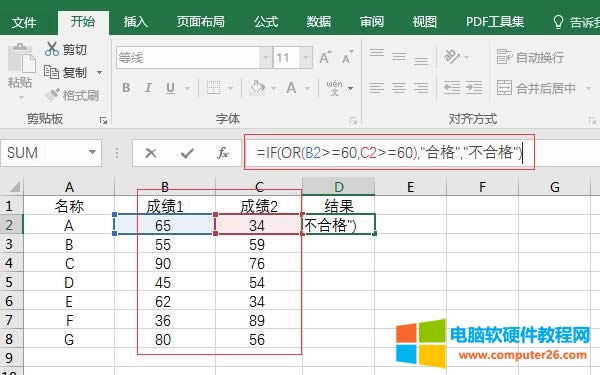Open borders dropdown arrow
This screenshot has height=375, width=600.
point(230,88)
